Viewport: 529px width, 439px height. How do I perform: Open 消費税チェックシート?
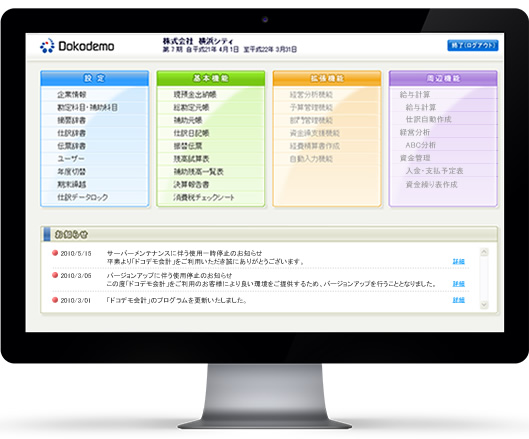[204, 197]
